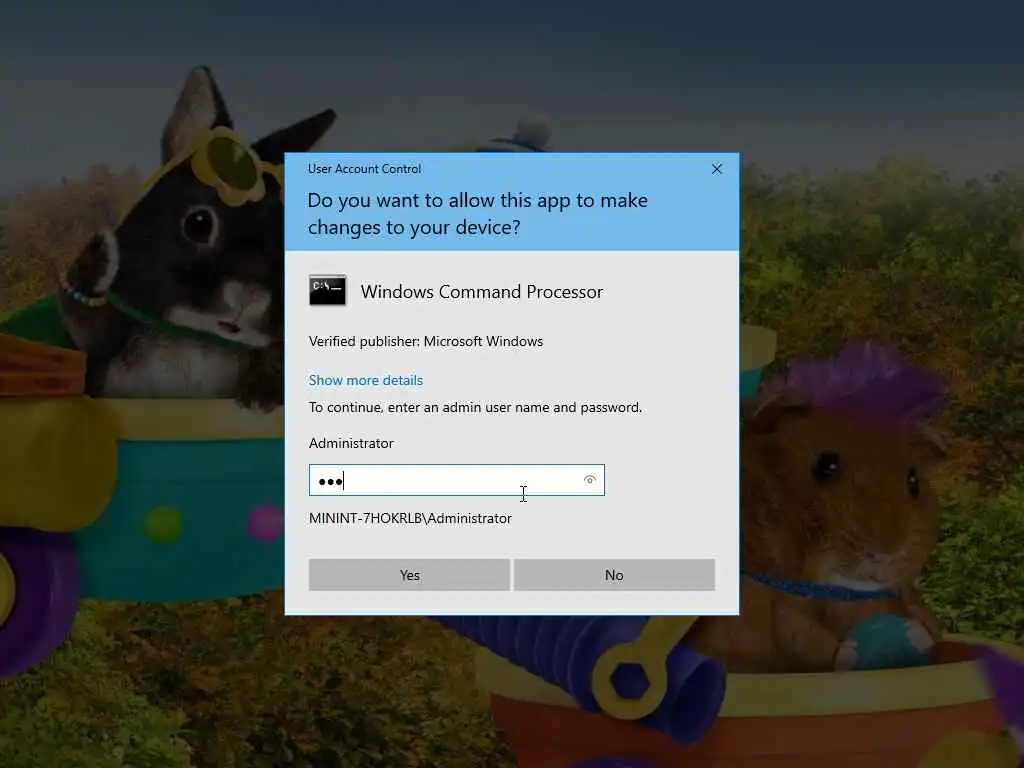Click the Windows Command Processor icon
Screen dimensions: 1024x768
327,291
